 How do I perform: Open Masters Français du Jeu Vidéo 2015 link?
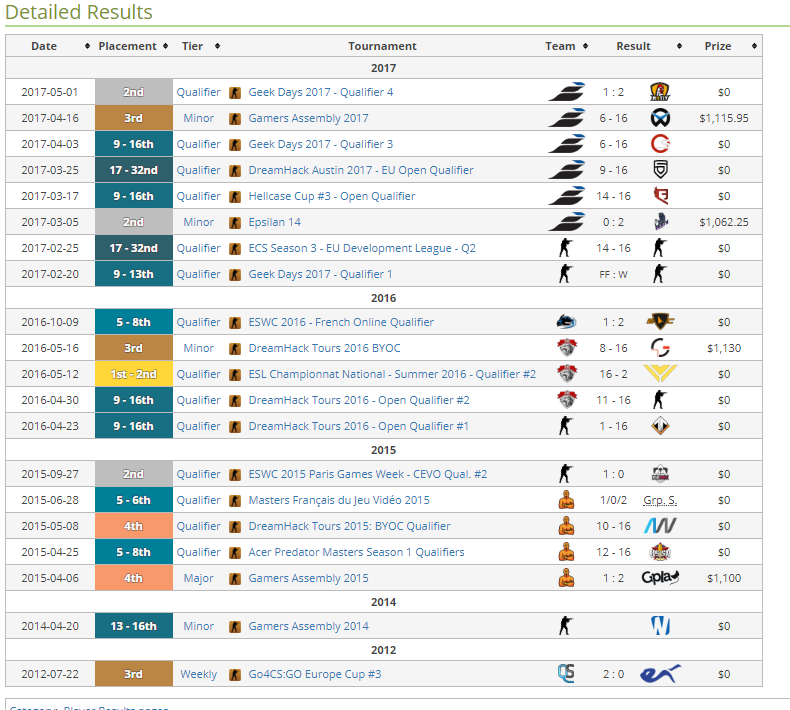(x=339, y=500)
